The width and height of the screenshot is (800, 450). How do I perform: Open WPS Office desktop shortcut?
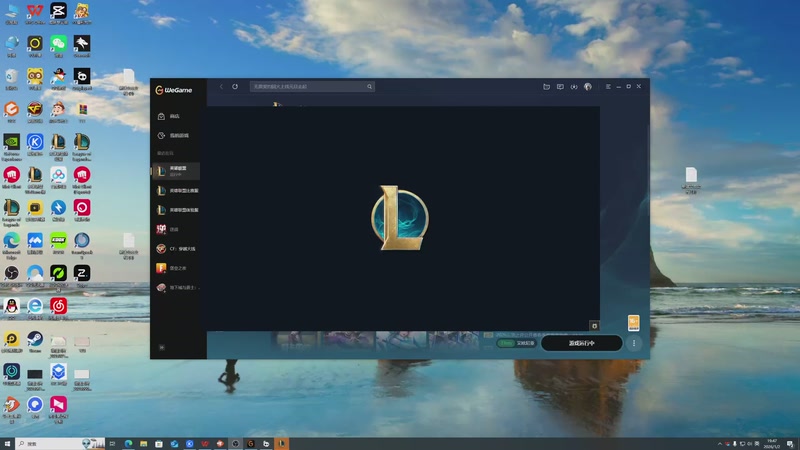click(35, 14)
